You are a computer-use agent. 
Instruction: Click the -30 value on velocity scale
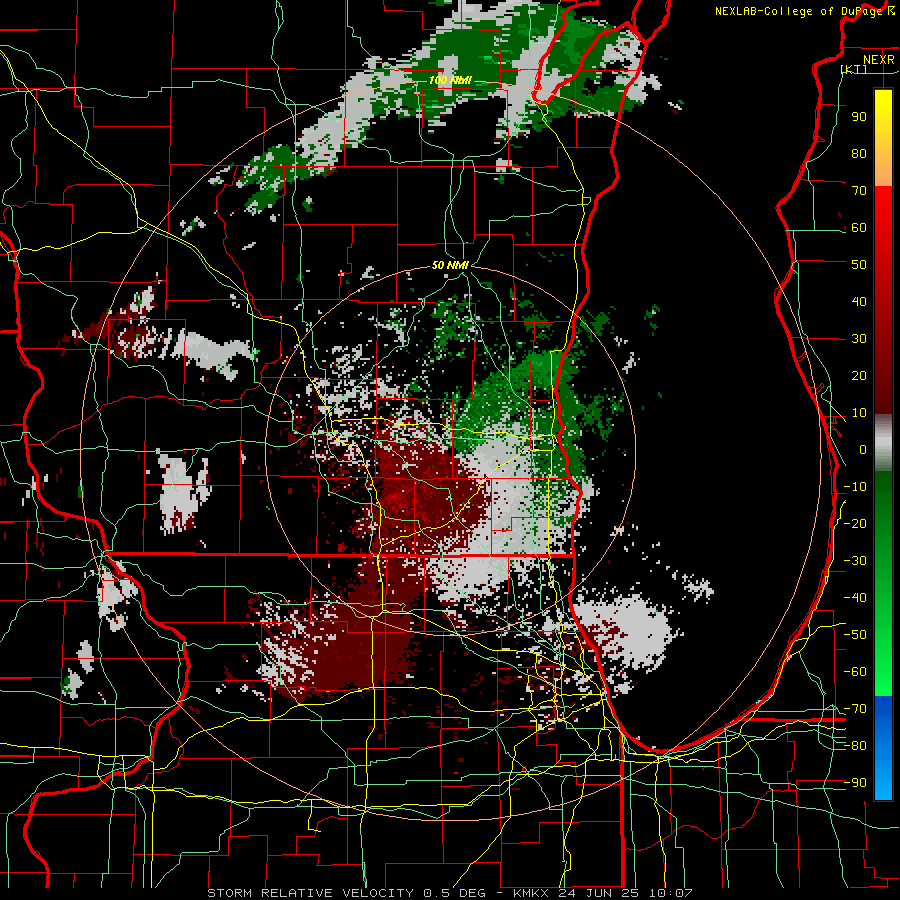click(x=855, y=561)
